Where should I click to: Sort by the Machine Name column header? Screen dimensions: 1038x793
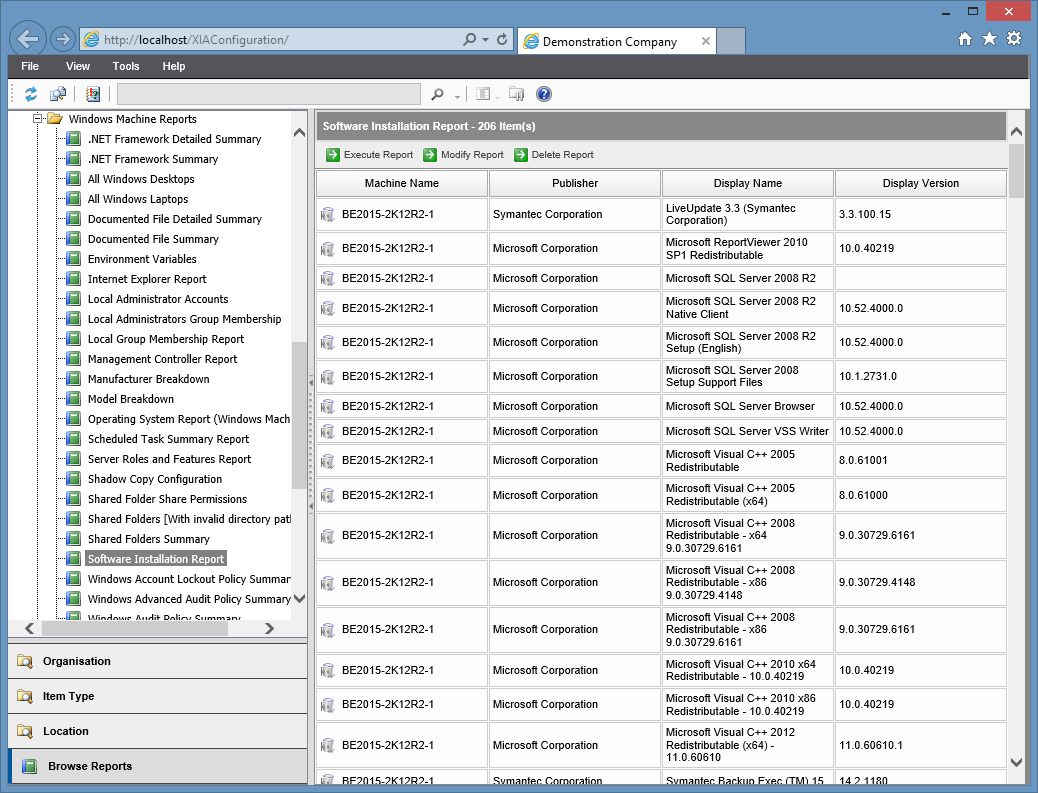402,183
